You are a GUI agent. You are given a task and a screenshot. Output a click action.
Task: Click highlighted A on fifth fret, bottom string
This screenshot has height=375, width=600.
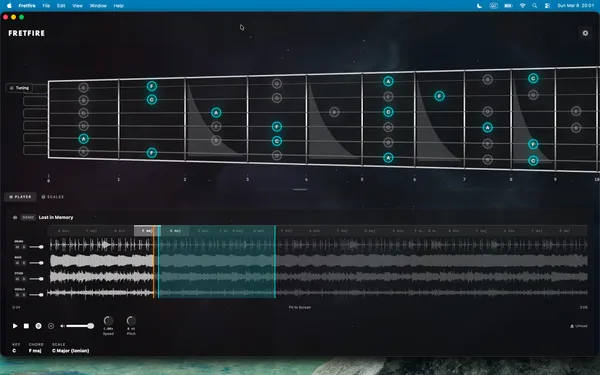click(x=388, y=158)
